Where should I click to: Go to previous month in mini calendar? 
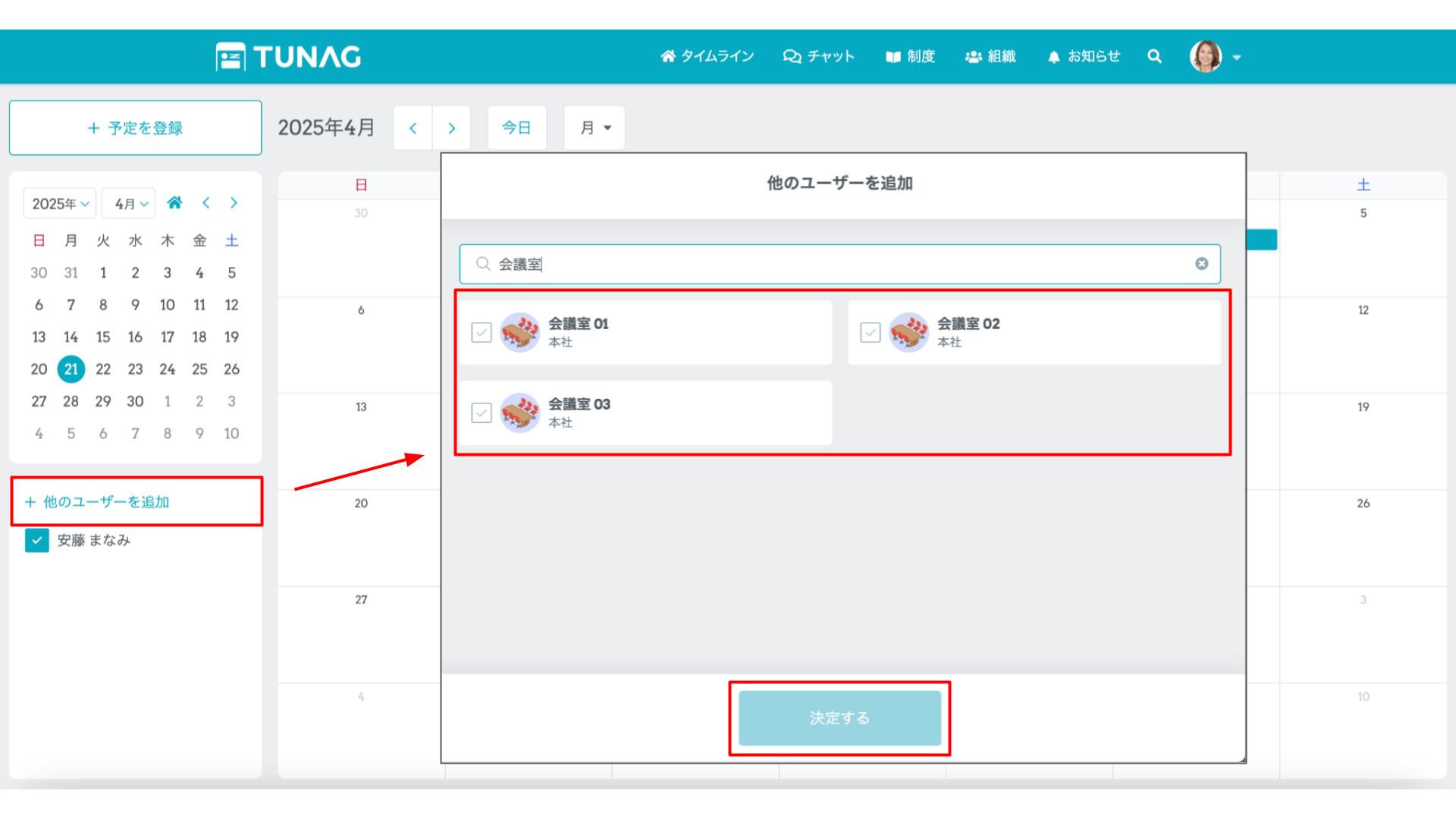pos(206,202)
